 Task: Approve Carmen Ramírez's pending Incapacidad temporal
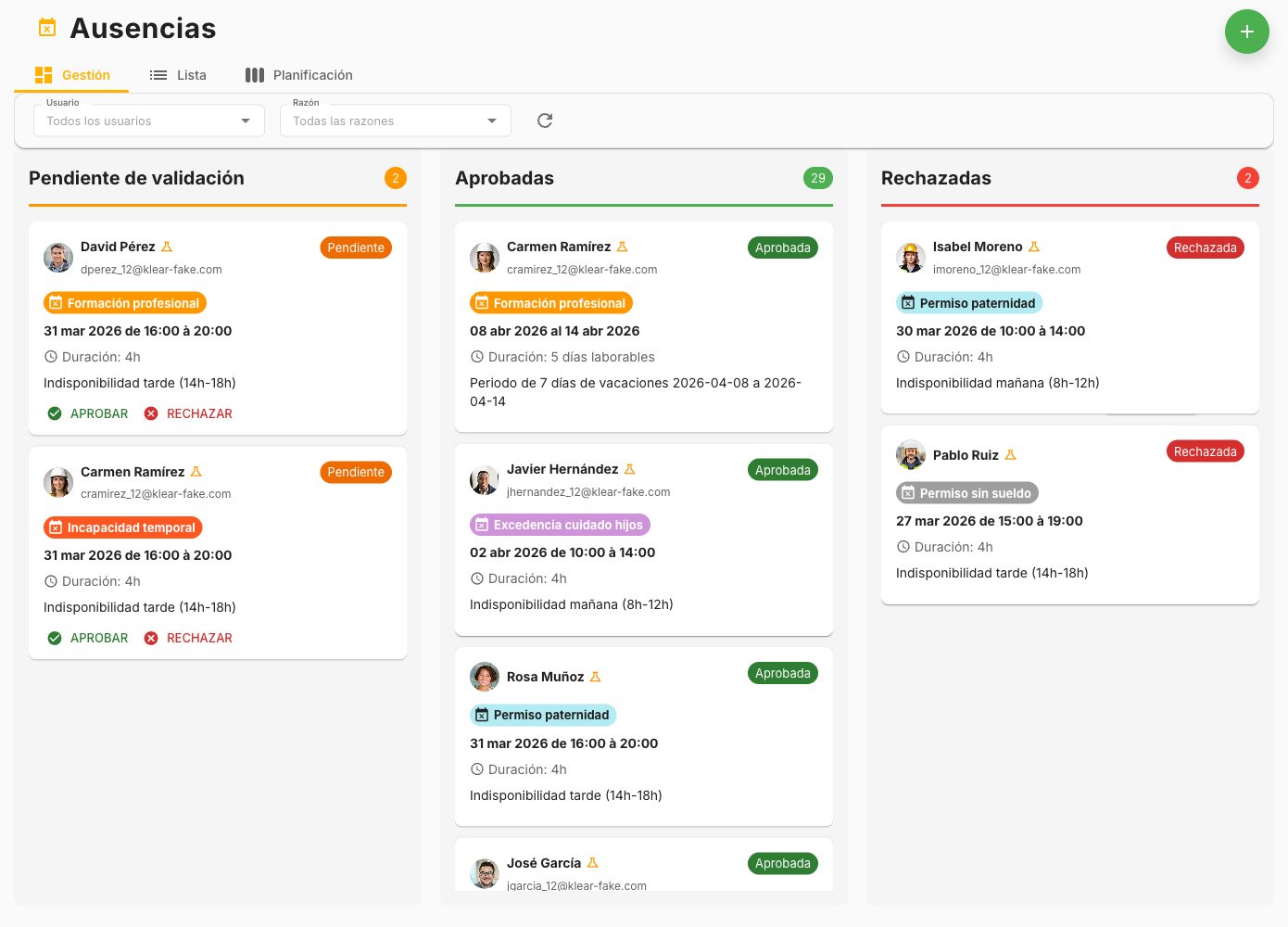pos(88,638)
